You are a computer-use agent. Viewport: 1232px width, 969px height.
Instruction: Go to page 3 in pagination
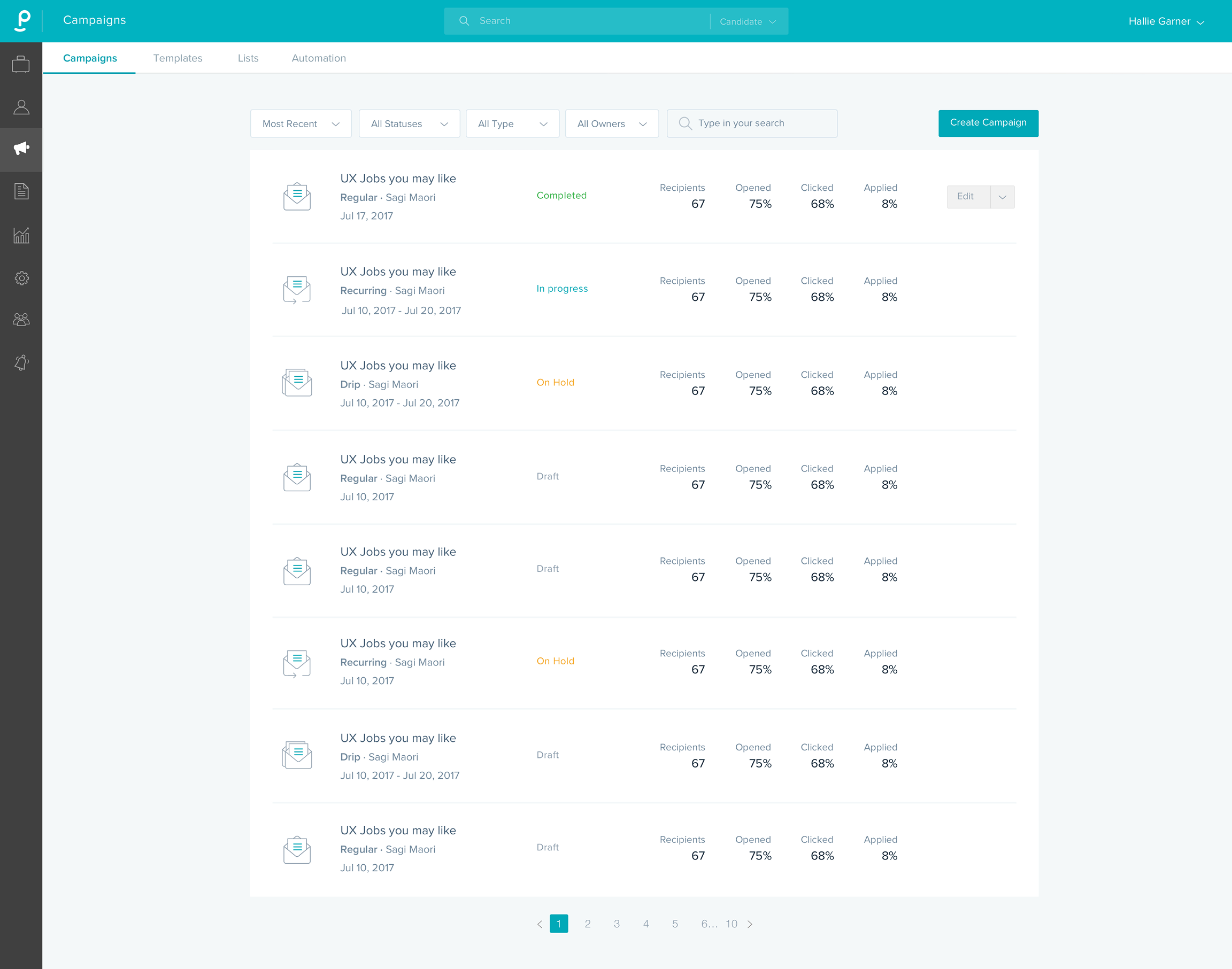point(617,924)
